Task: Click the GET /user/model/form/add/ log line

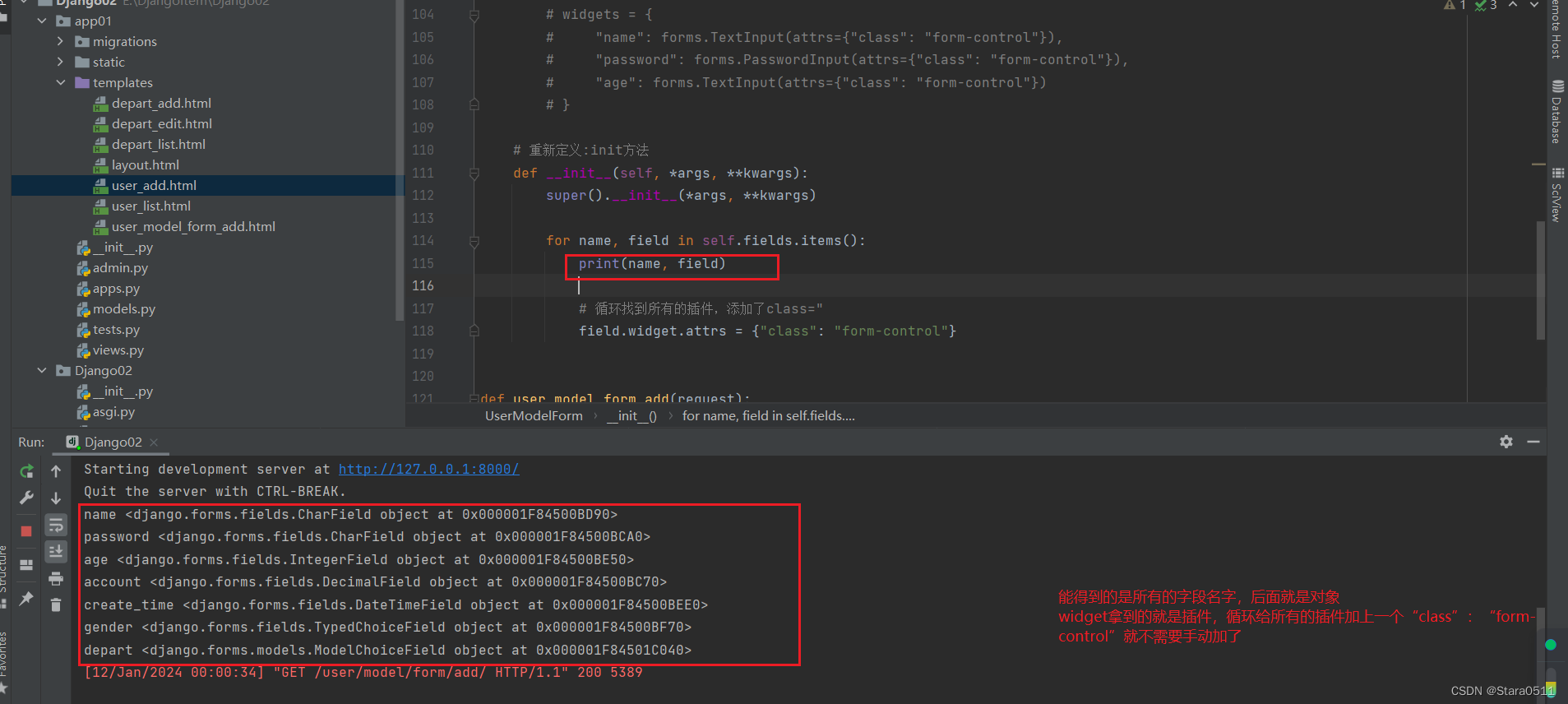Action: (363, 673)
